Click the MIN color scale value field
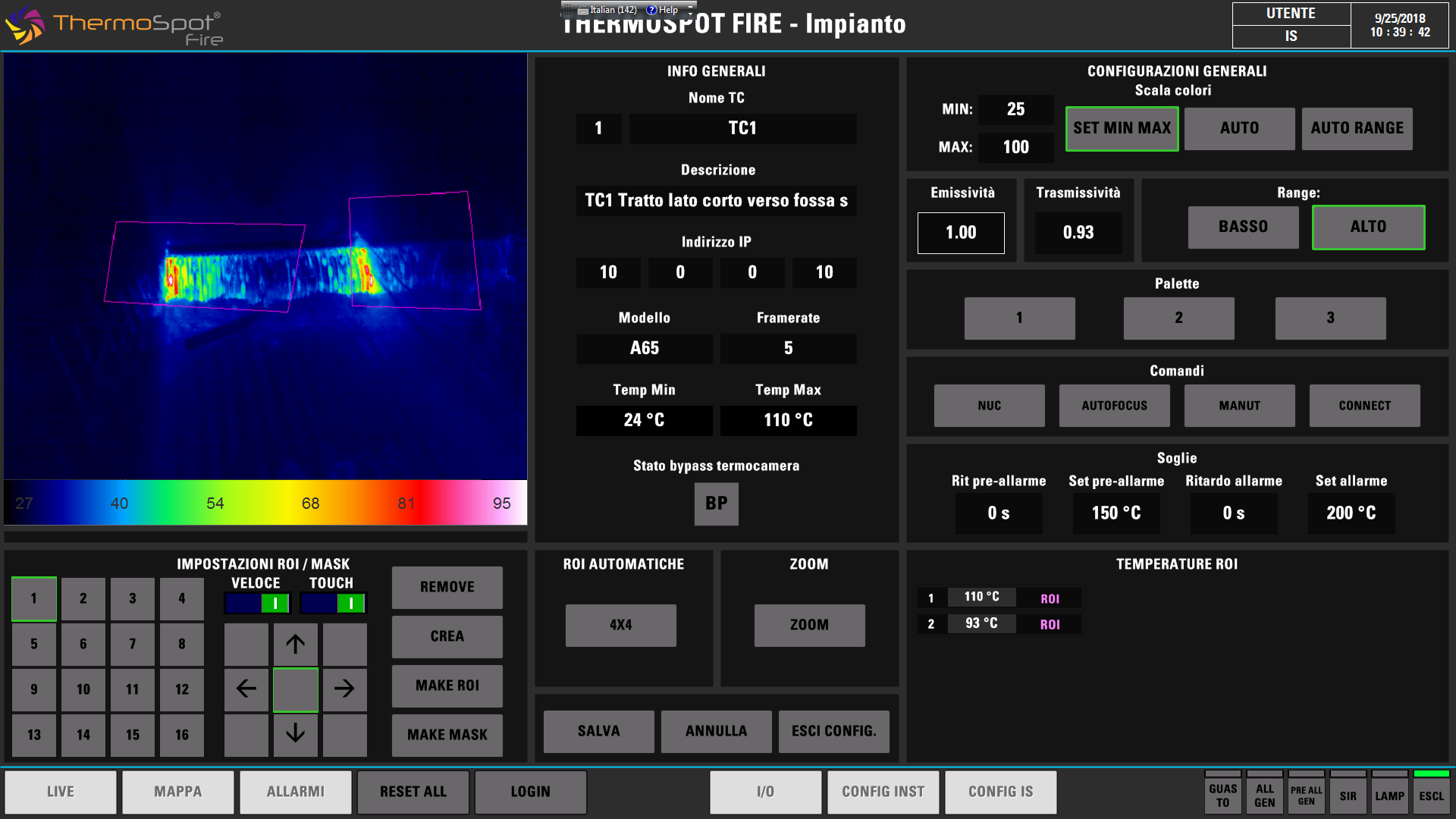This screenshot has height=819, width=1456. coord(1015,109)
